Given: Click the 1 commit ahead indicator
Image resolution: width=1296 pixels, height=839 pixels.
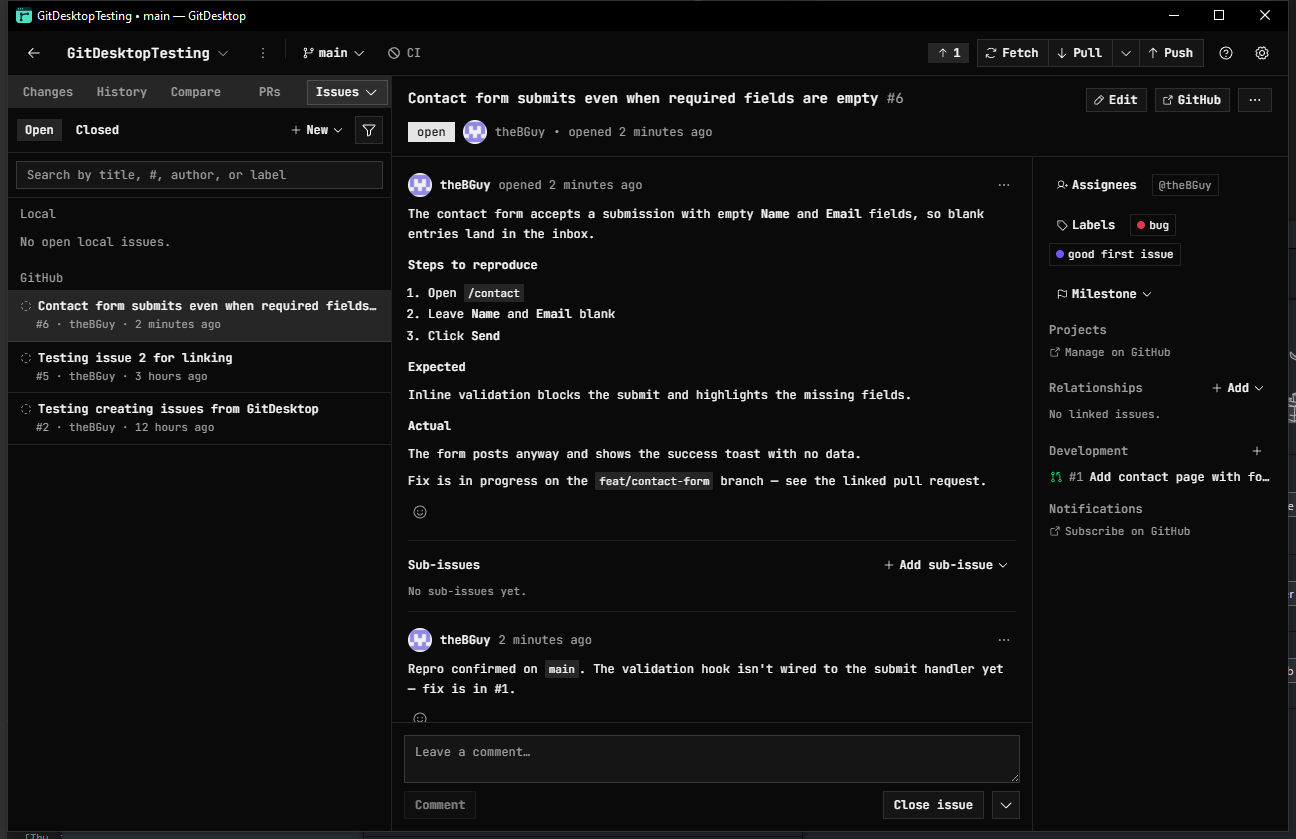Looking at the screenshot, I should [x=949, y=53].
